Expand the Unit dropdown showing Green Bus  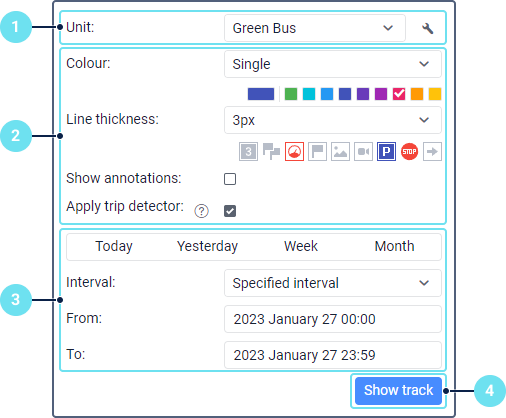click(315, 28)
